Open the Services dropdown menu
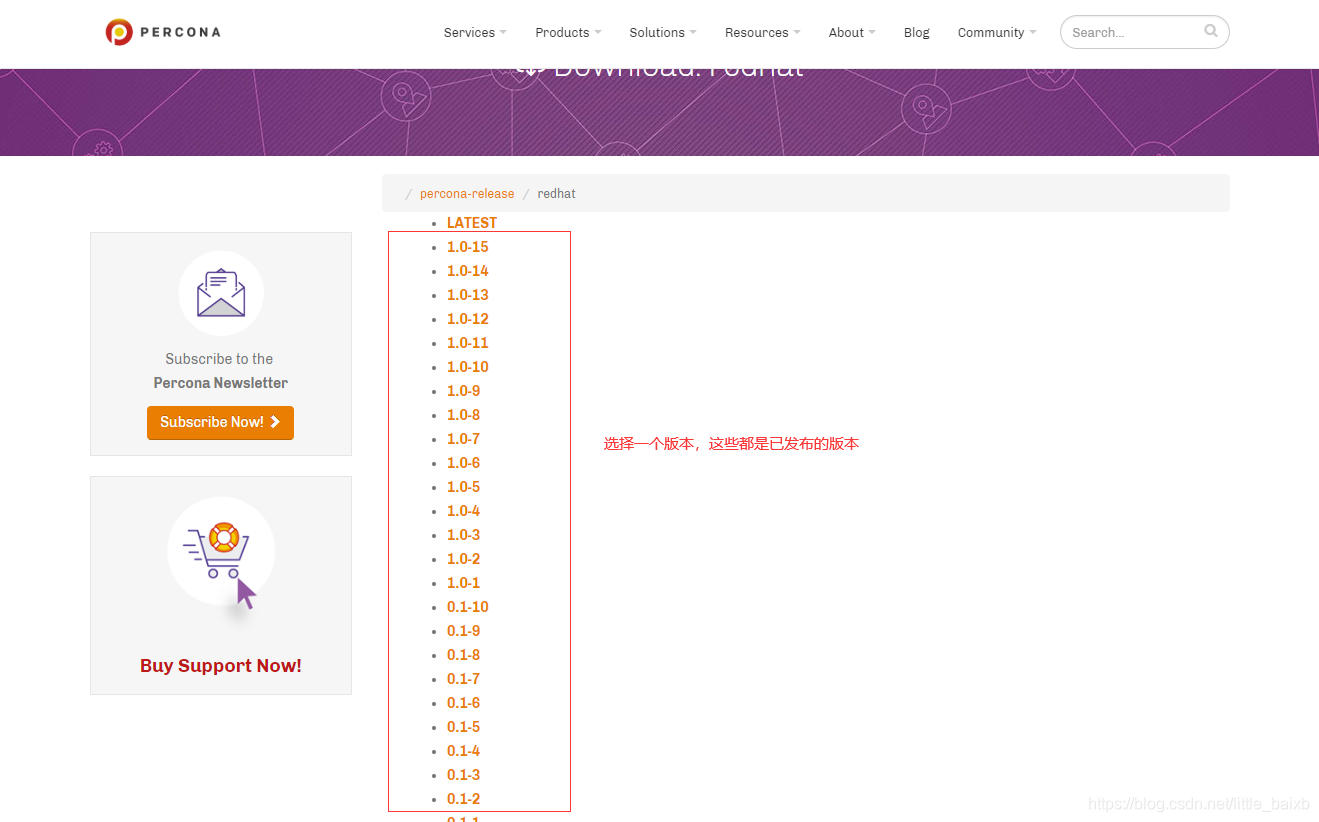This screenshot has height=822, width=1319. (475, 32)
